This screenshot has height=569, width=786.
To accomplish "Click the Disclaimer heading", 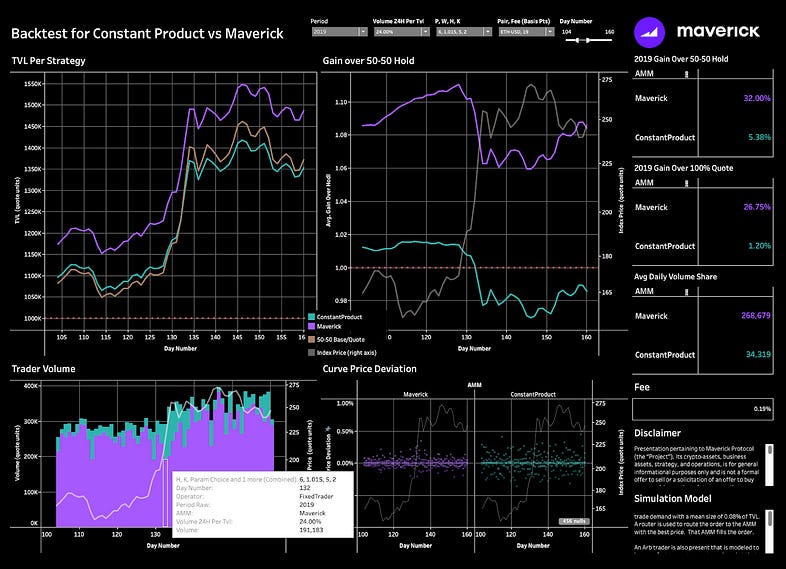I will coord(657,433).
